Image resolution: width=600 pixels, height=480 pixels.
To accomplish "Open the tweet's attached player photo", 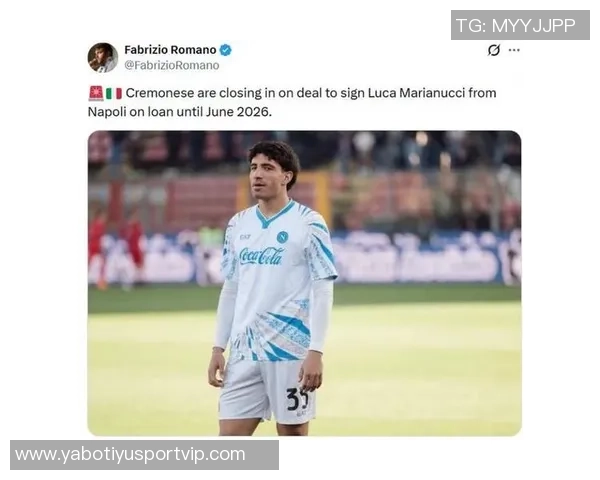I will [x=305, y=283].
